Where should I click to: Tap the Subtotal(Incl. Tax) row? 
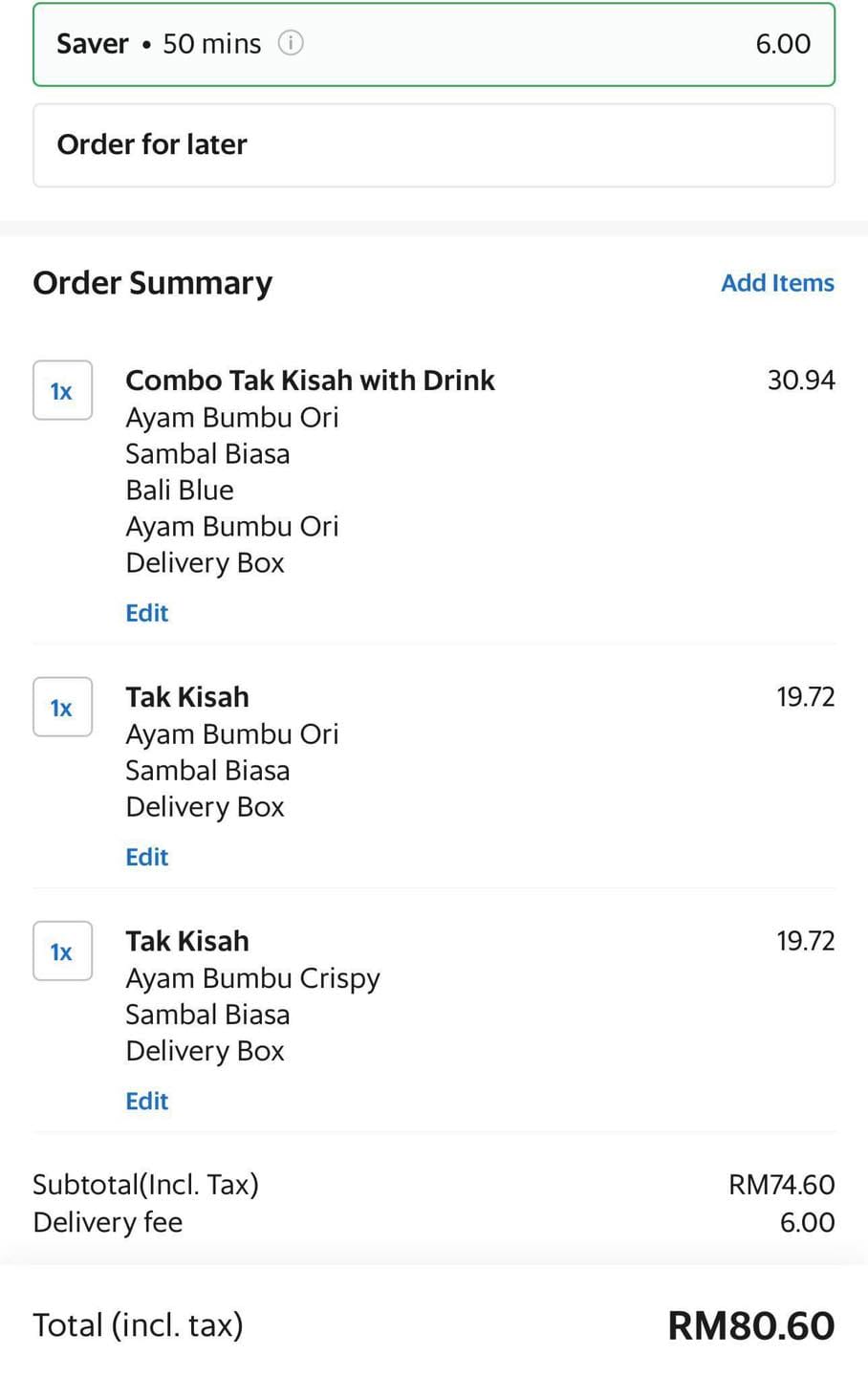434,1185
